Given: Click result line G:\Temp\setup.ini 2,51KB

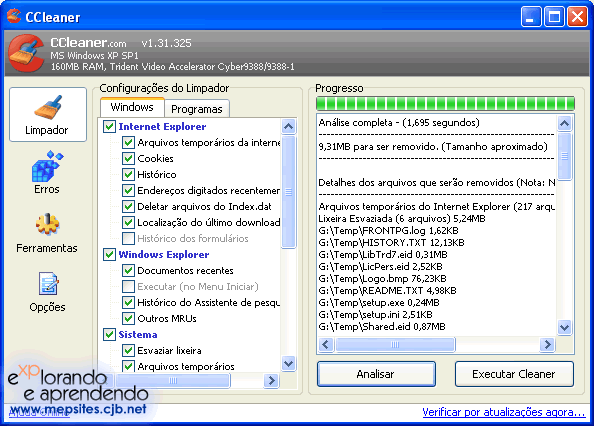Looking at the screenshot, I should pyautogui.click(x=375, y=315).
